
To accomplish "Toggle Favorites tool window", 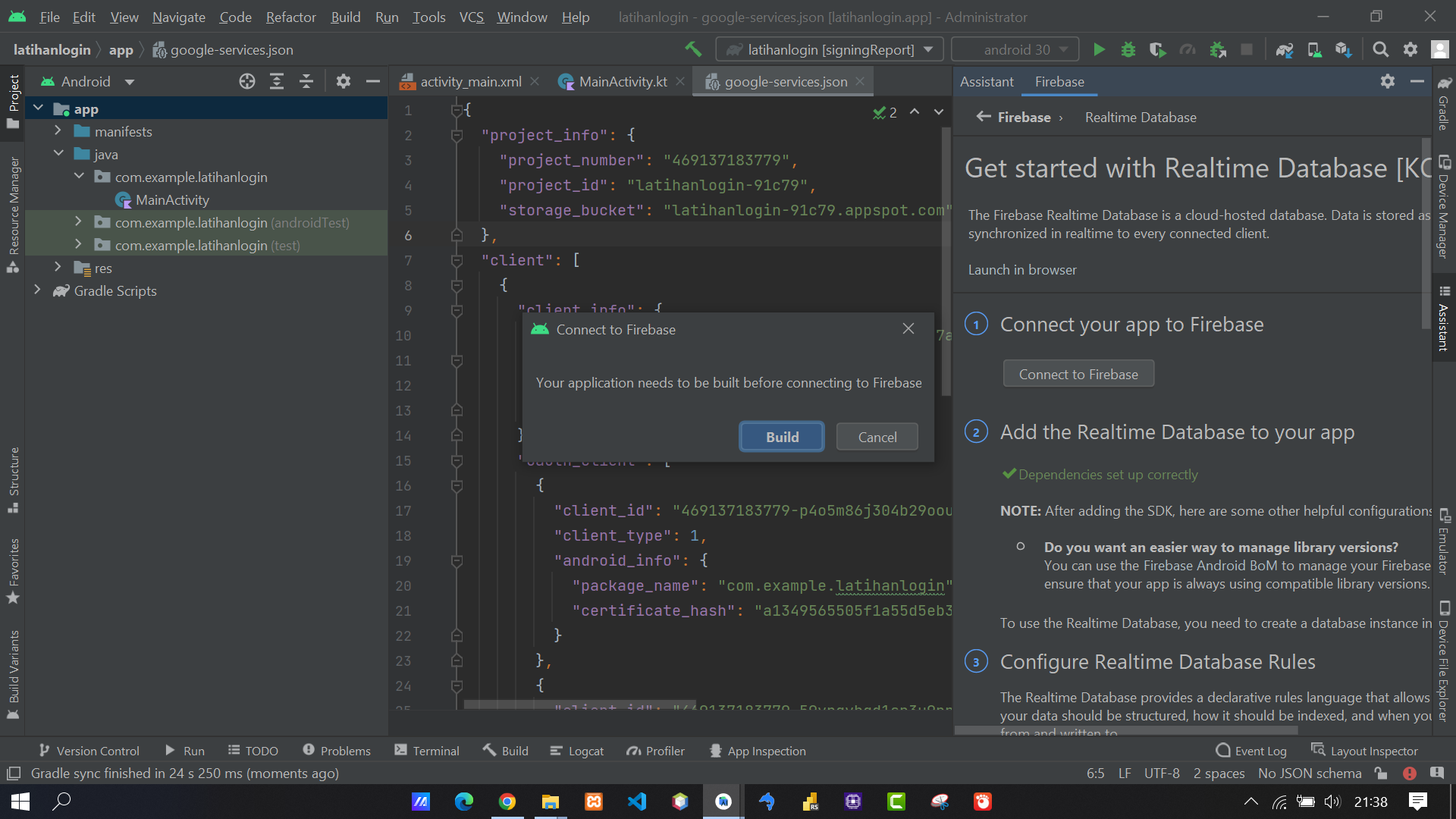I will (x=13, y=571).
